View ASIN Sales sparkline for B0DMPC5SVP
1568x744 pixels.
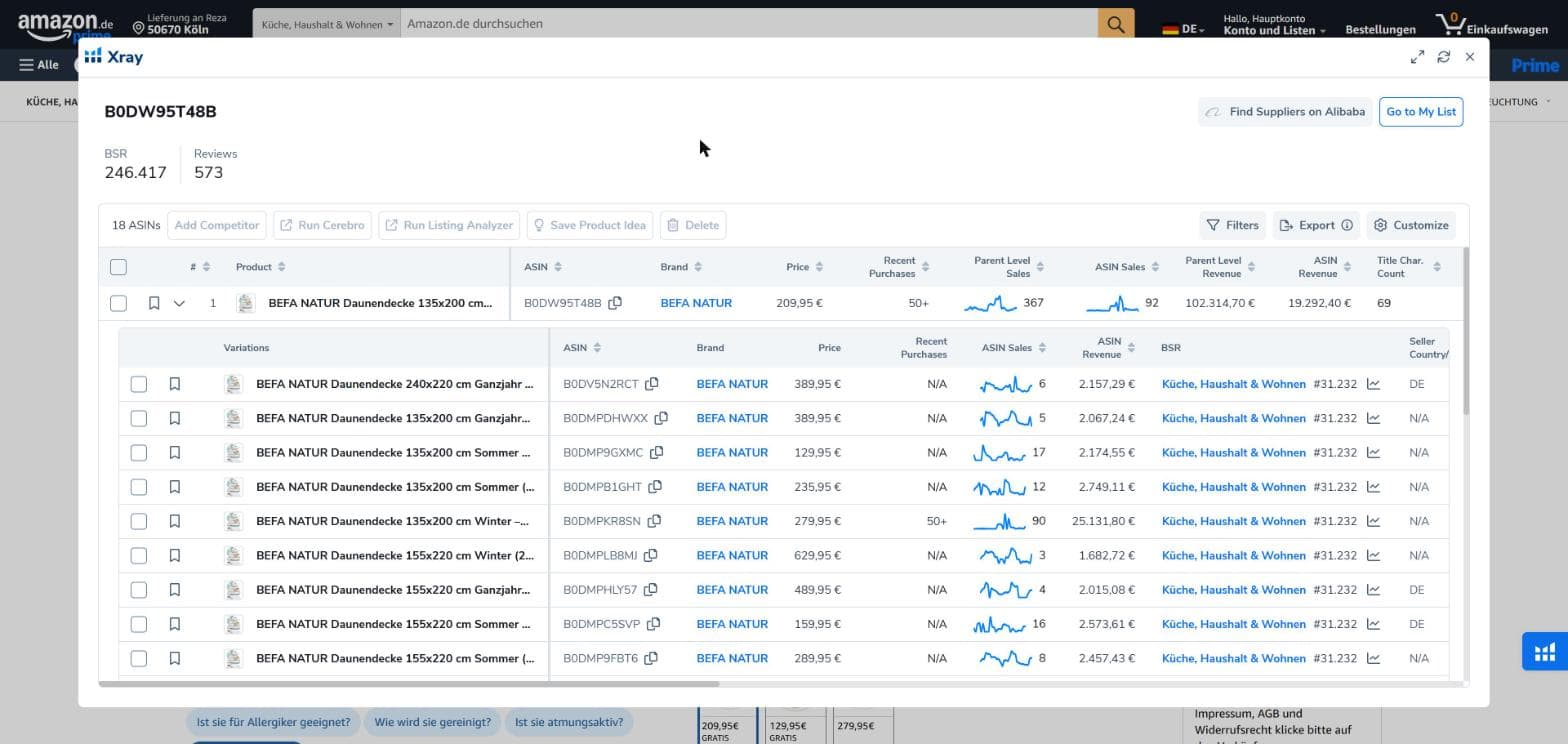[x=999, y=624]
